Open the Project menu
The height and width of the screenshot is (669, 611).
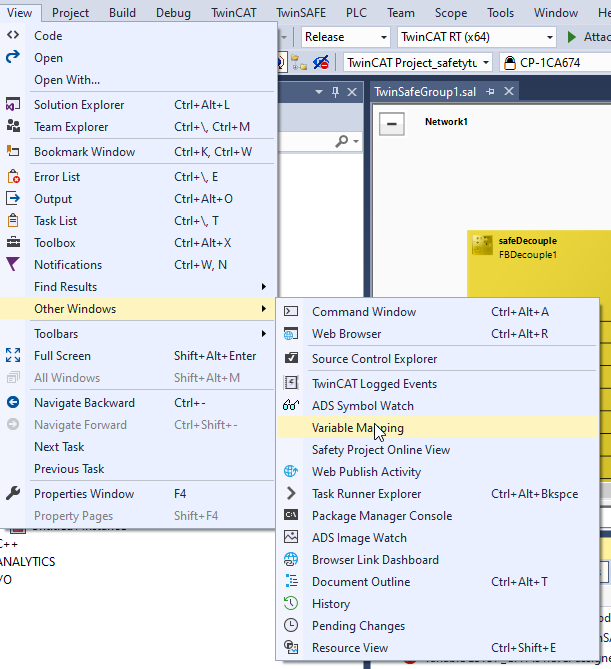(x=70, y=13)
